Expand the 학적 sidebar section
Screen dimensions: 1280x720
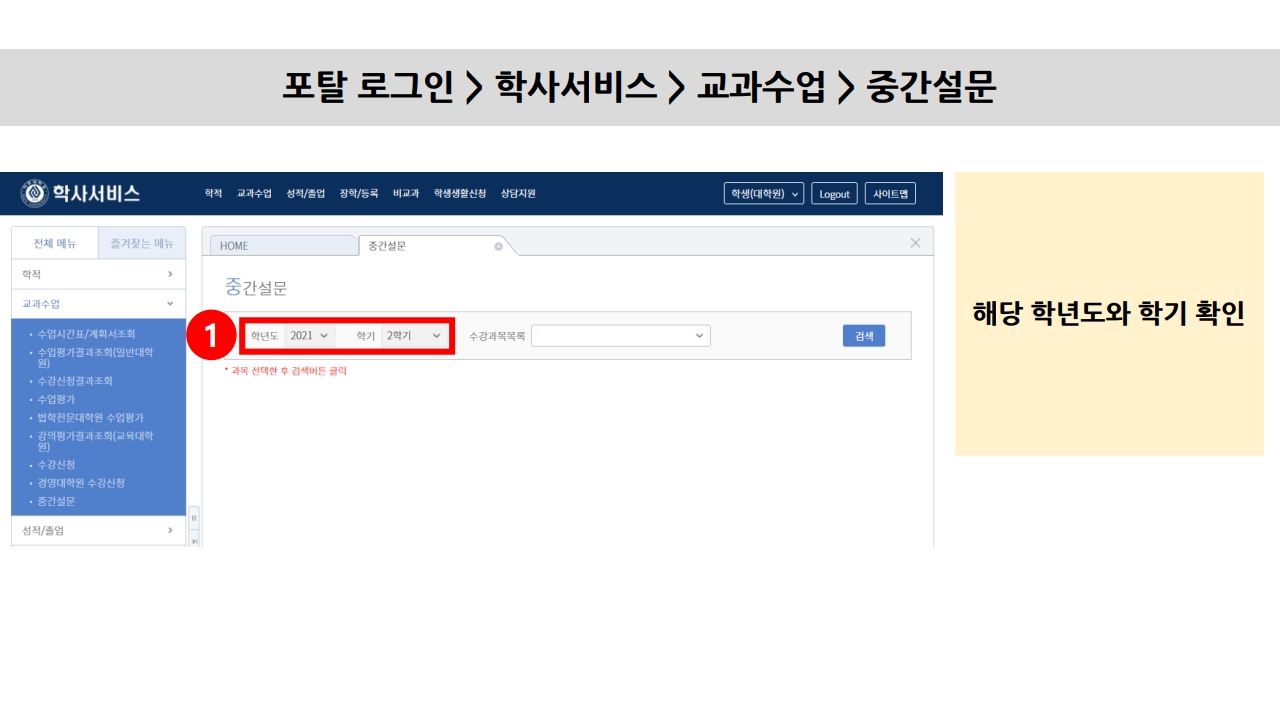click(98, 274)
